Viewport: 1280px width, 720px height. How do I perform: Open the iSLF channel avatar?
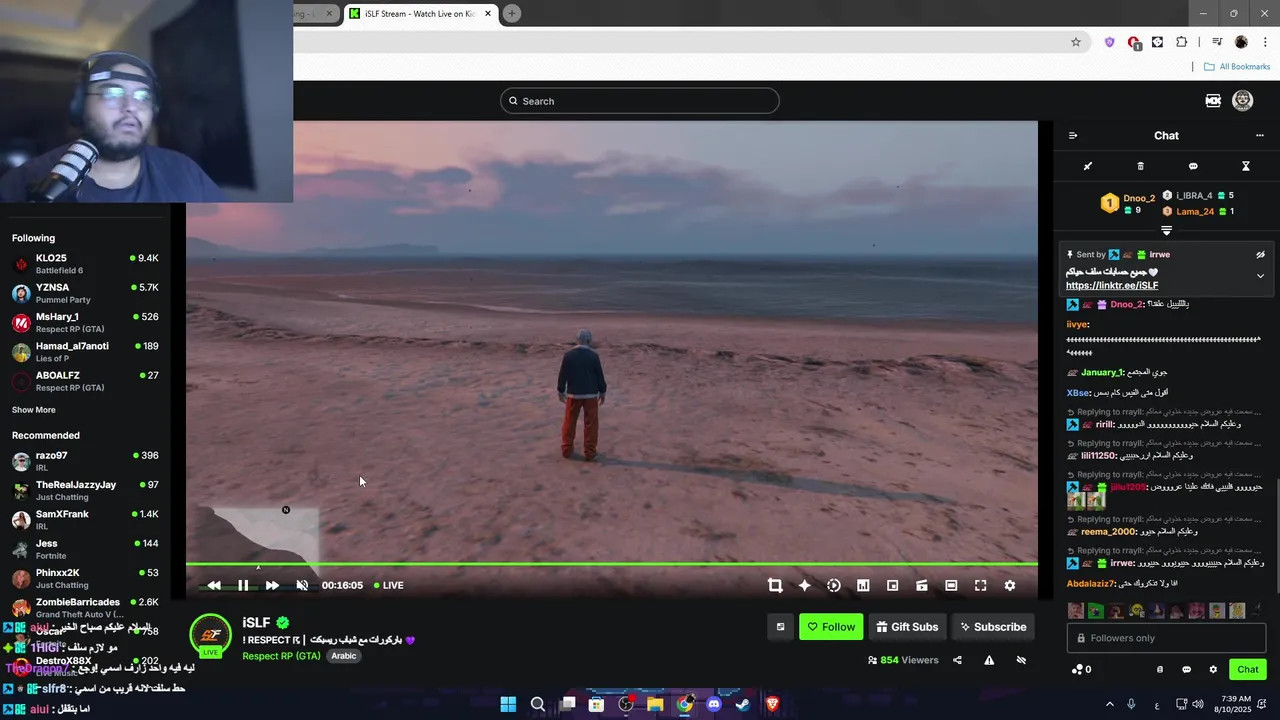(x=211, y=635)
